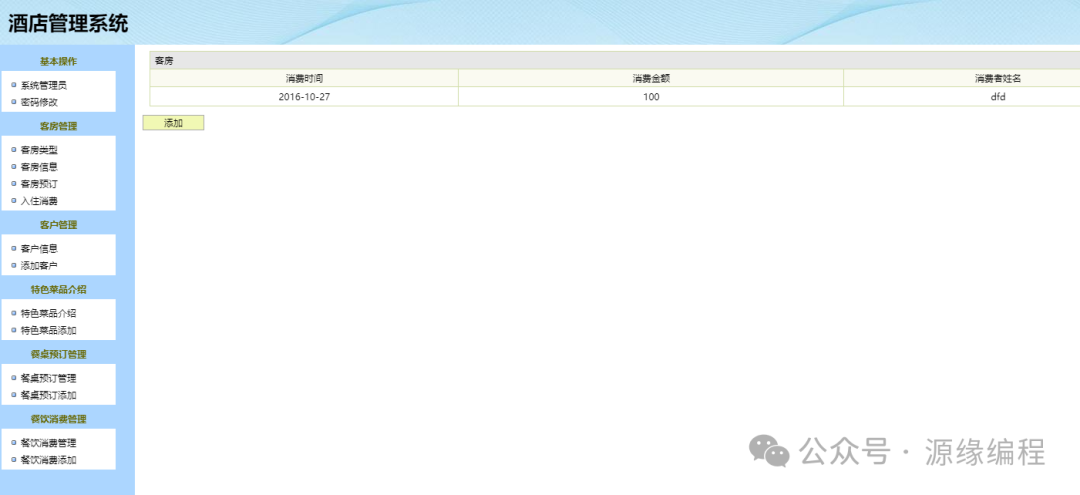Open 特色菜品介绍 link under its section

(48, 313)
